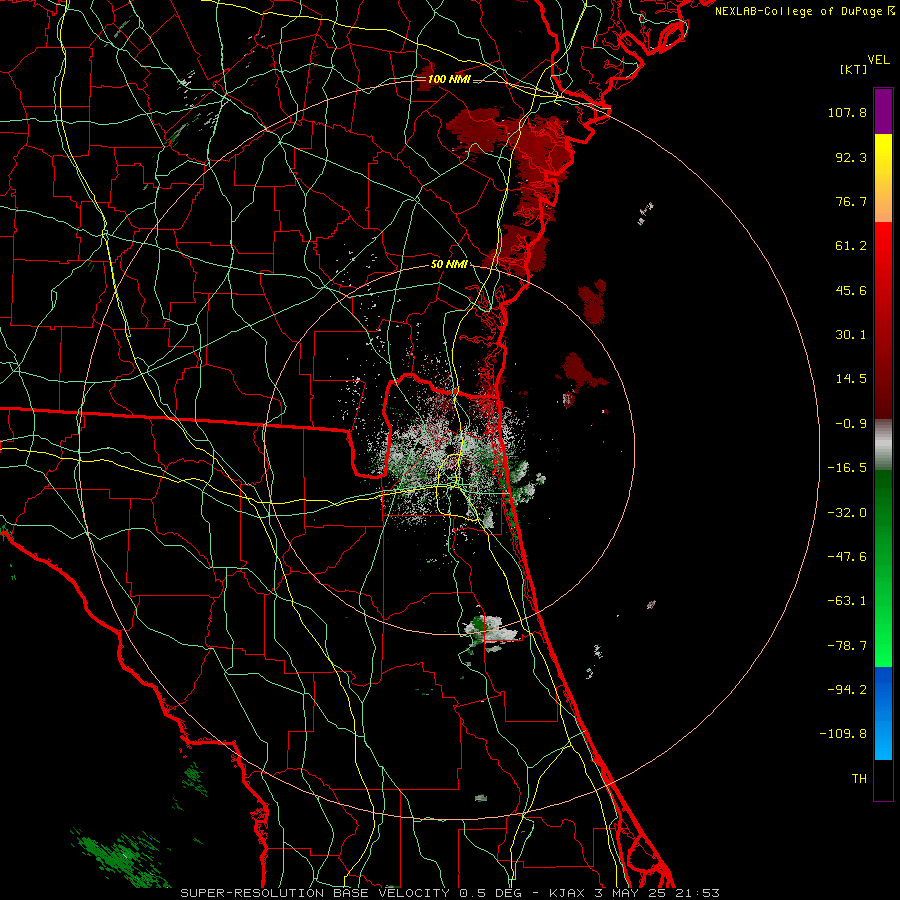This screenshot has height=900, width=900.
Task: Click the 45.6 value on velocity scale
Action: (x=851, y=290)
